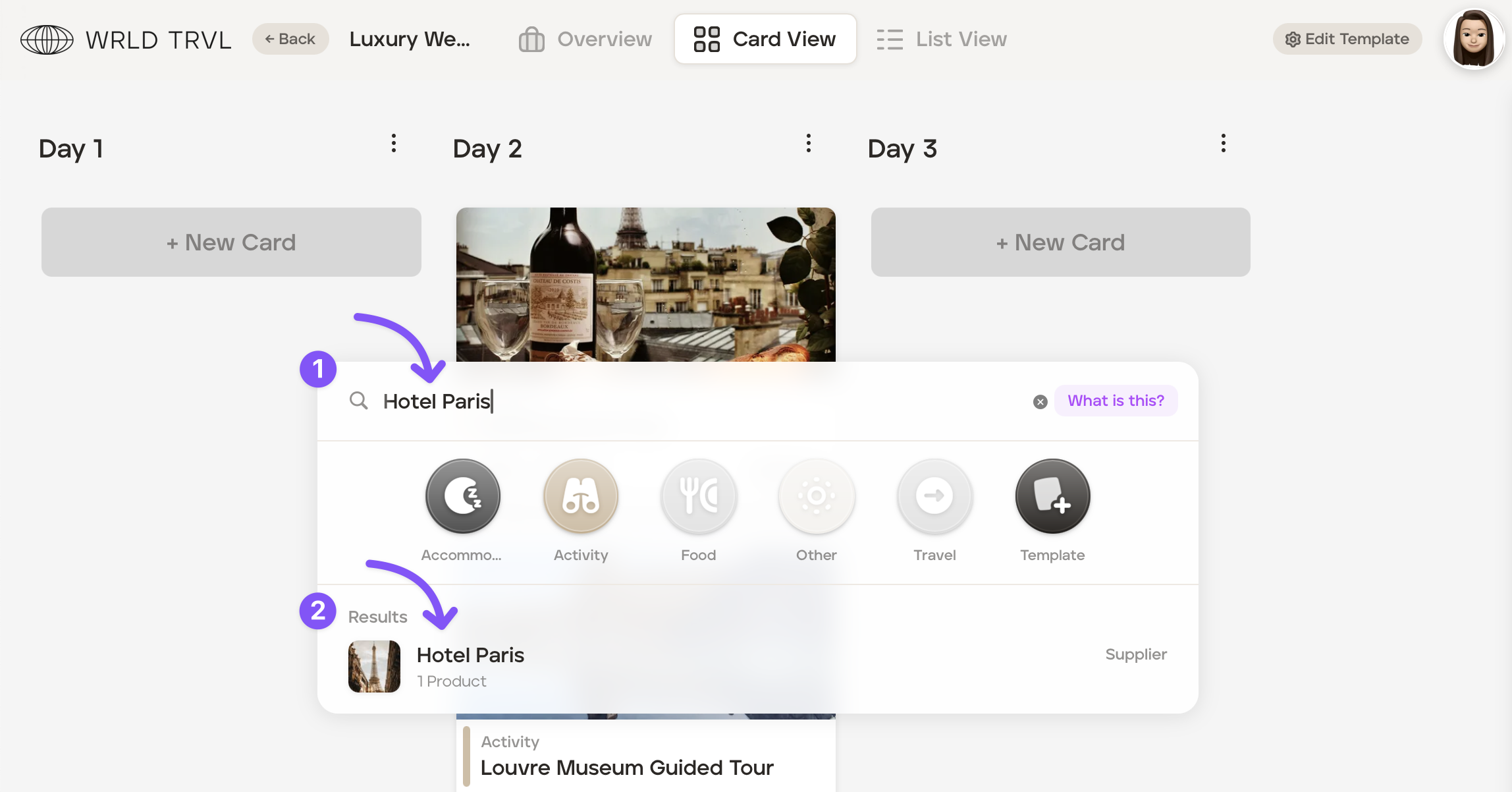Click in the Hotel Paris search field

659,401
